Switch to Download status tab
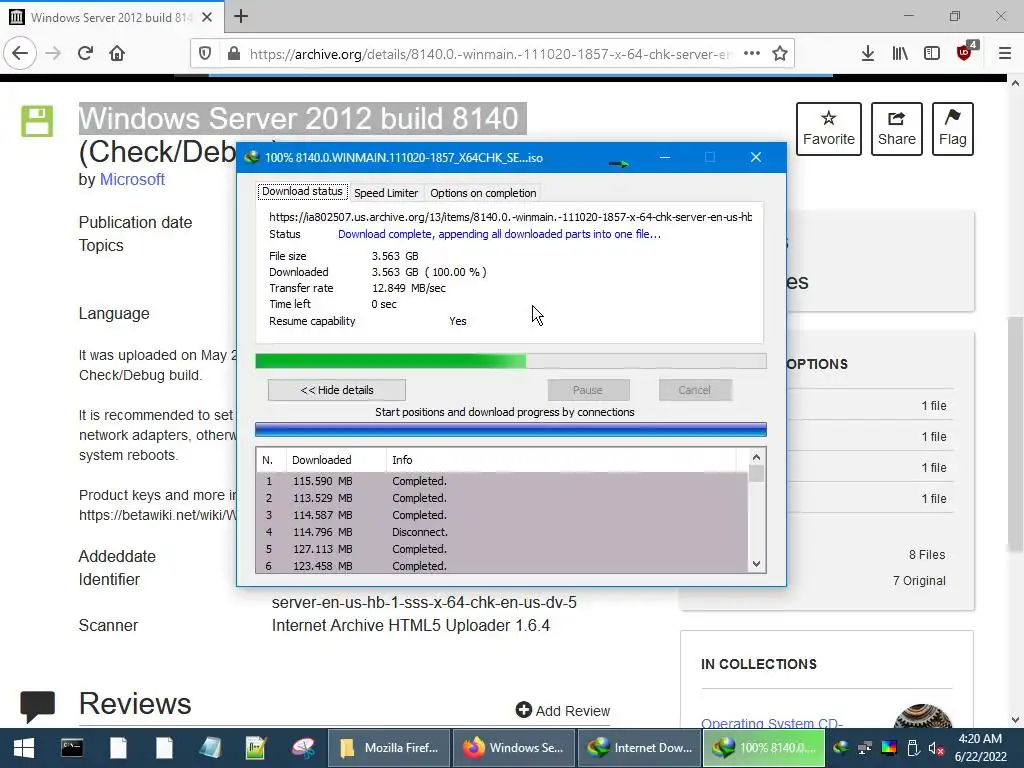1024x768 pixels. [302, 191]
